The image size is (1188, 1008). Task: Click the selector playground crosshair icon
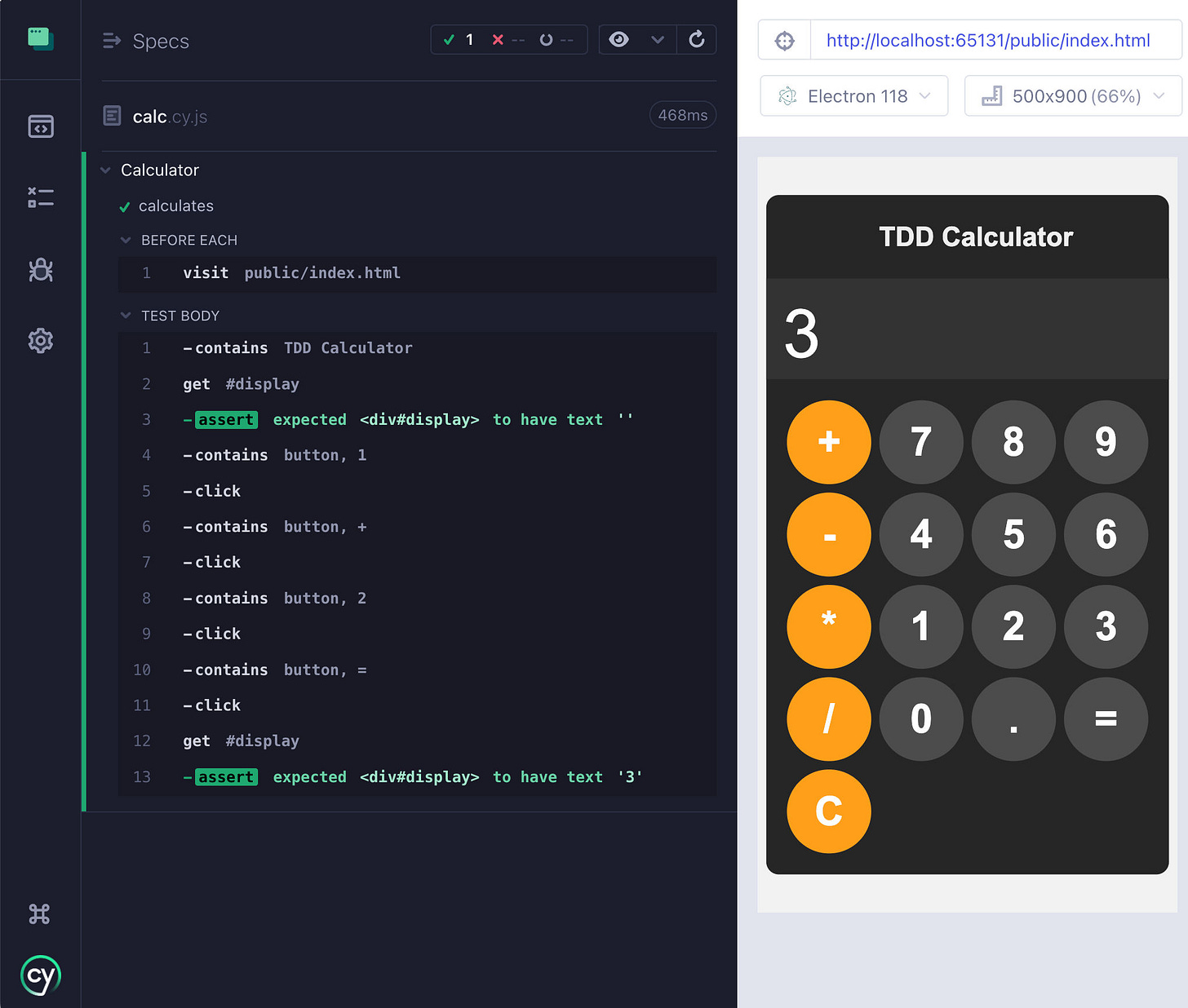point(784,41)
